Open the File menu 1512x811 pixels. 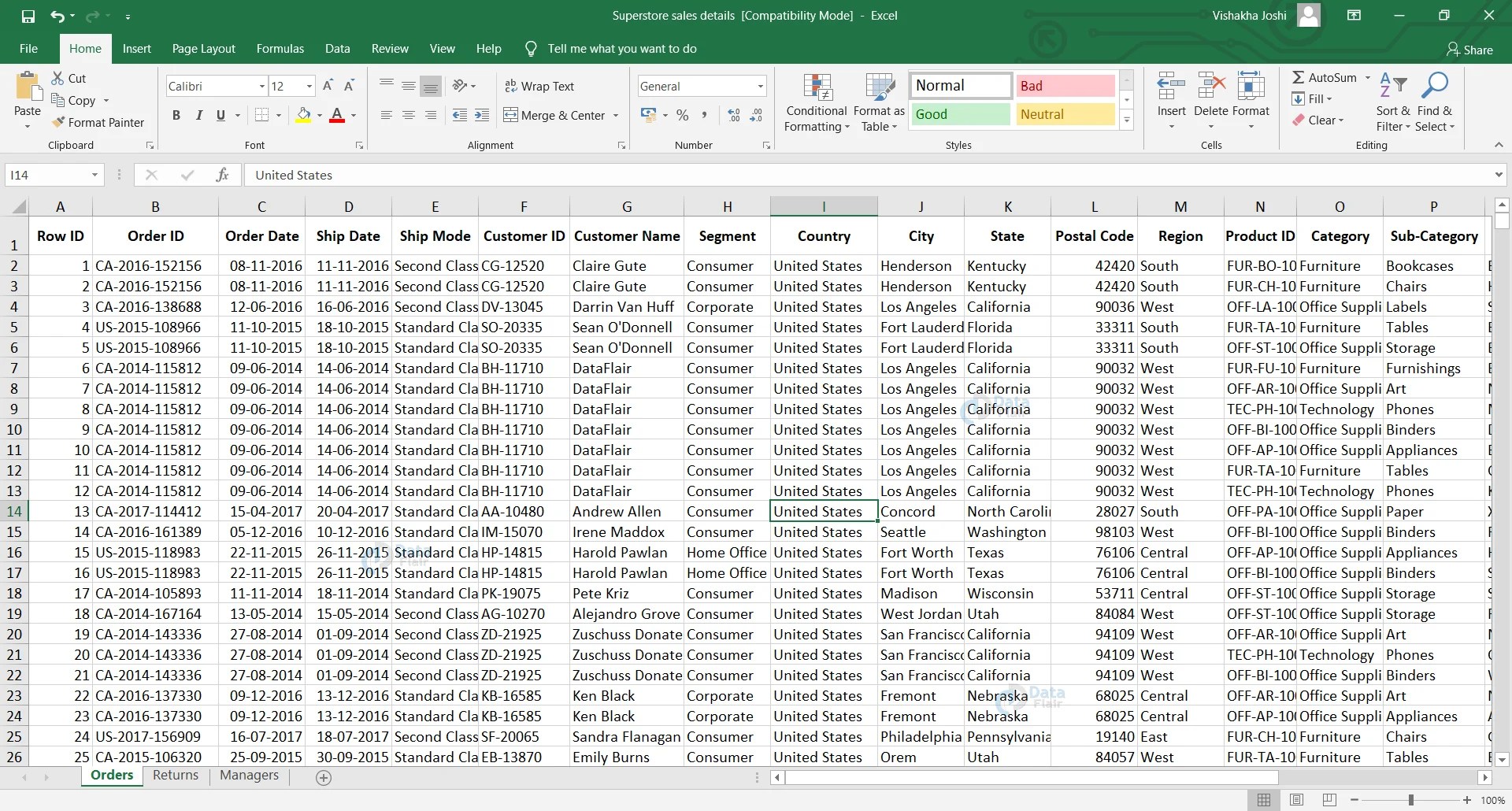pyautogui.click(x=28, y=48)
